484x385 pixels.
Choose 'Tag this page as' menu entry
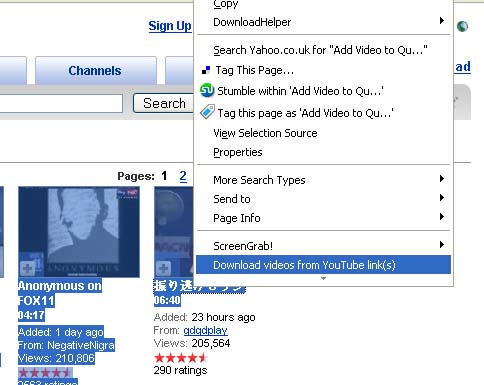[x=323, y=113]
